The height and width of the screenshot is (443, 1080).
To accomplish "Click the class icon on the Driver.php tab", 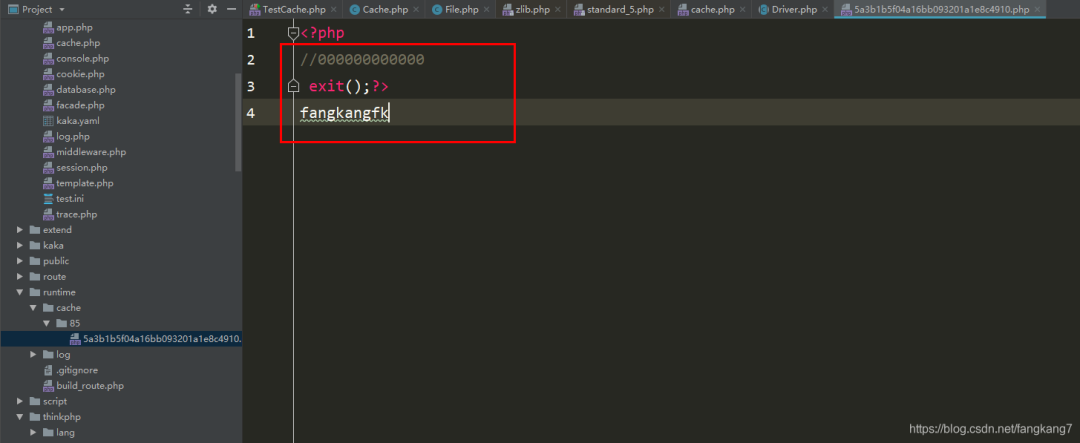I will (764, 10).
